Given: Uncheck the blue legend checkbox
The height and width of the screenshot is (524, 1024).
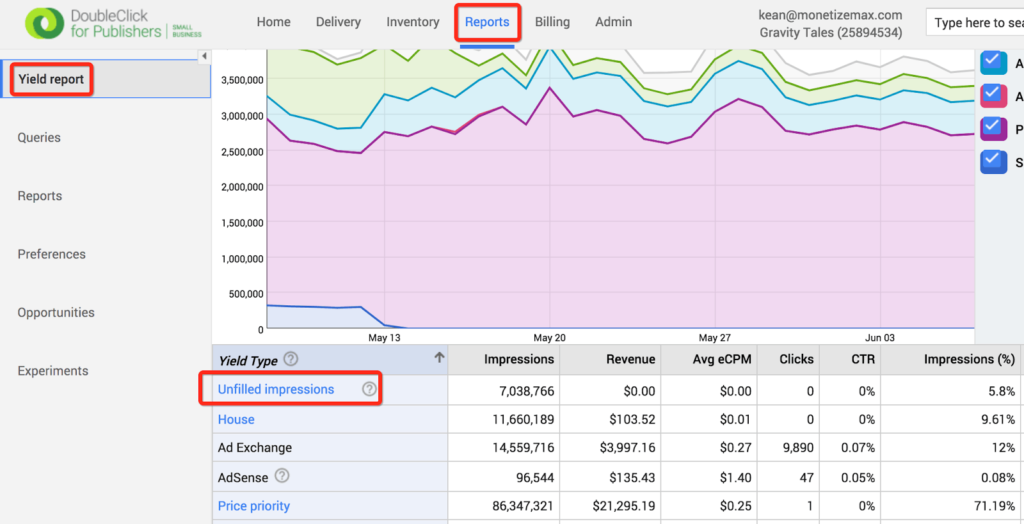Looking at the screenshot, I should click(993, 161).
